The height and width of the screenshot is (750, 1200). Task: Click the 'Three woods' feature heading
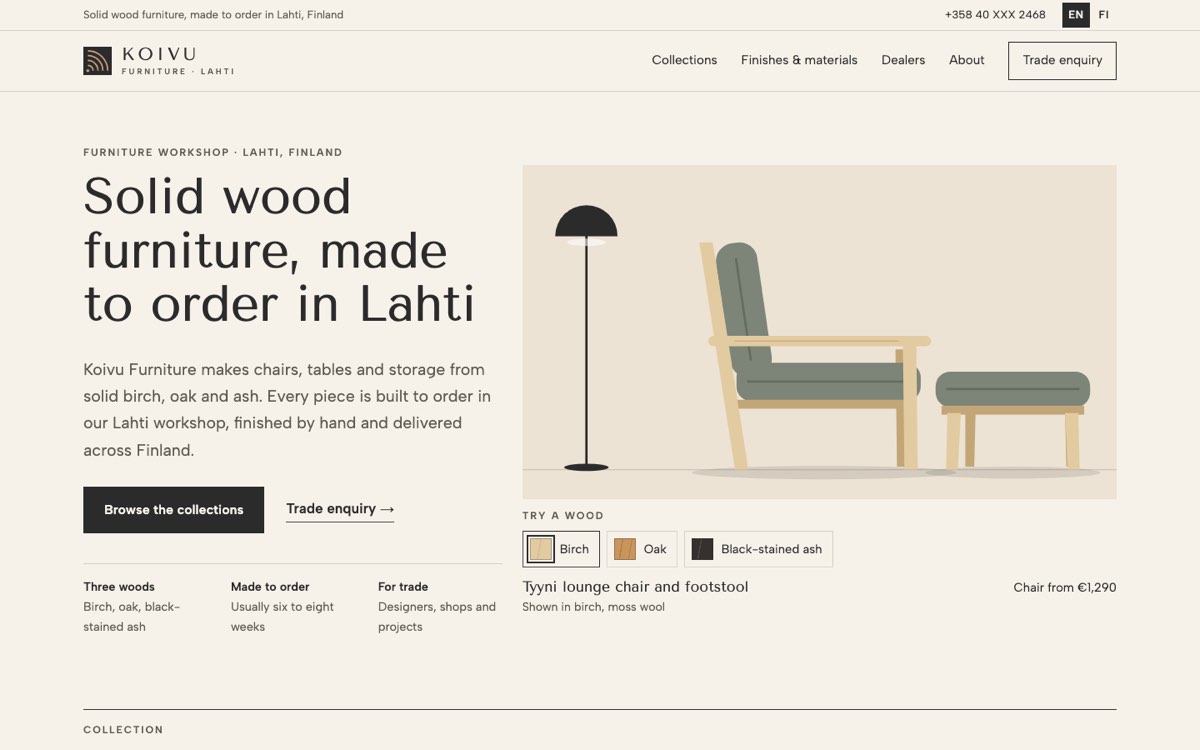tap(119, 587)
